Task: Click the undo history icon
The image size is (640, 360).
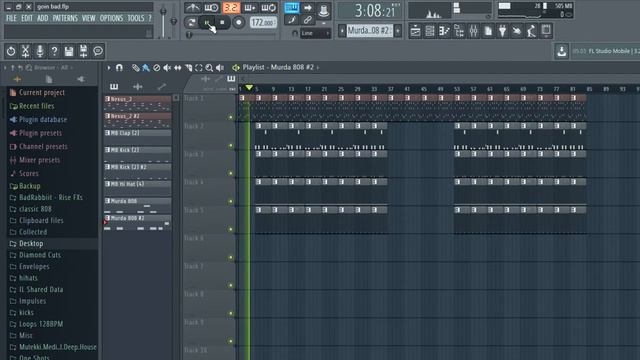Action: pos(11,51)
